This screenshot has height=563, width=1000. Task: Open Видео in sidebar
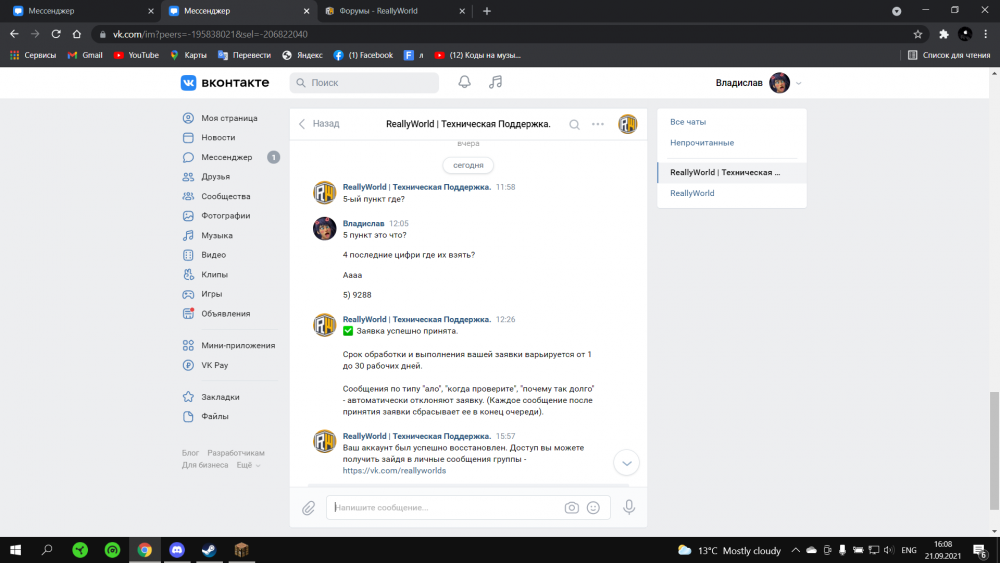tap(213, 254)
